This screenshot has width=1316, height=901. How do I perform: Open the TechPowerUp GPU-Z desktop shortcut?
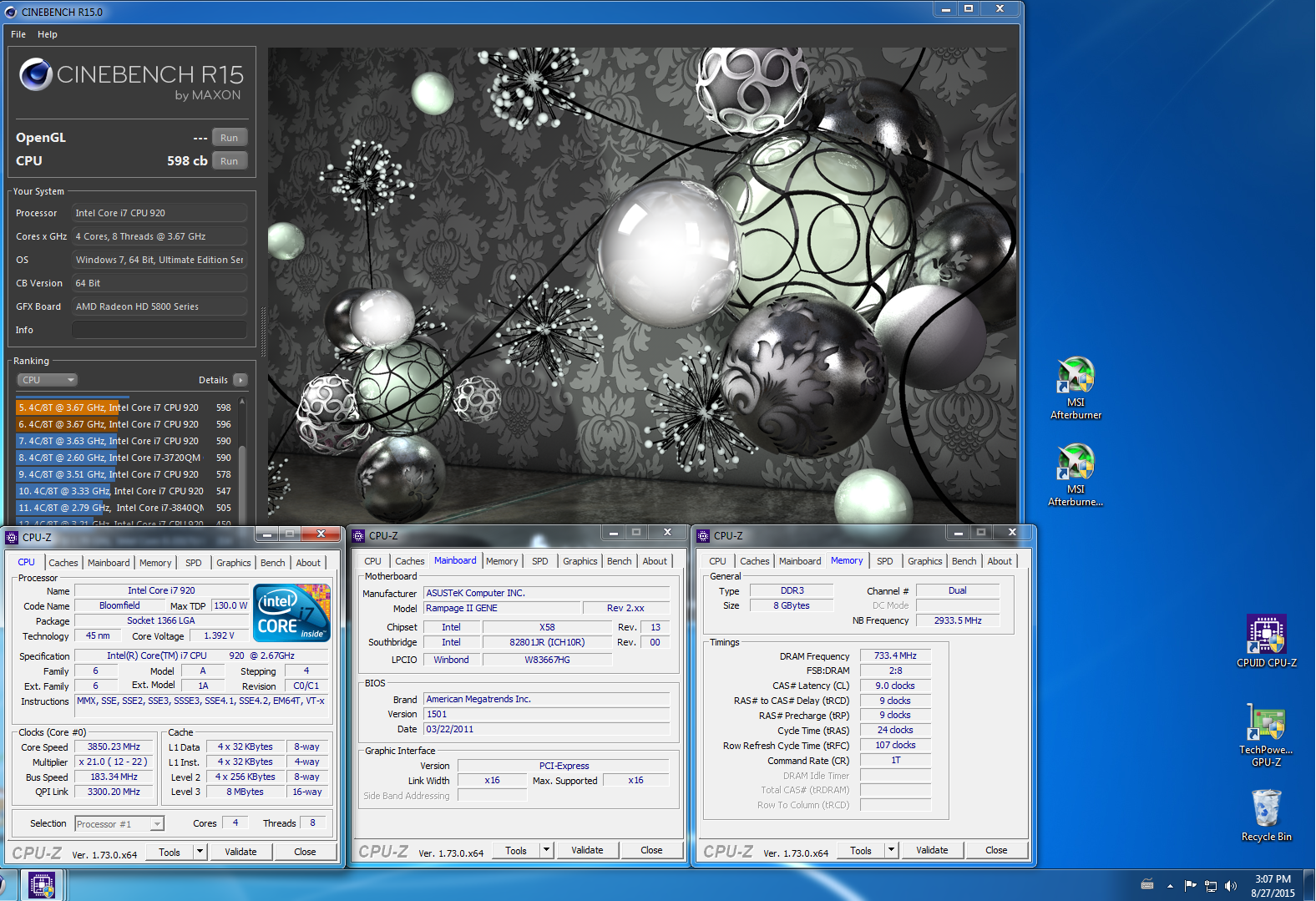1266,735
